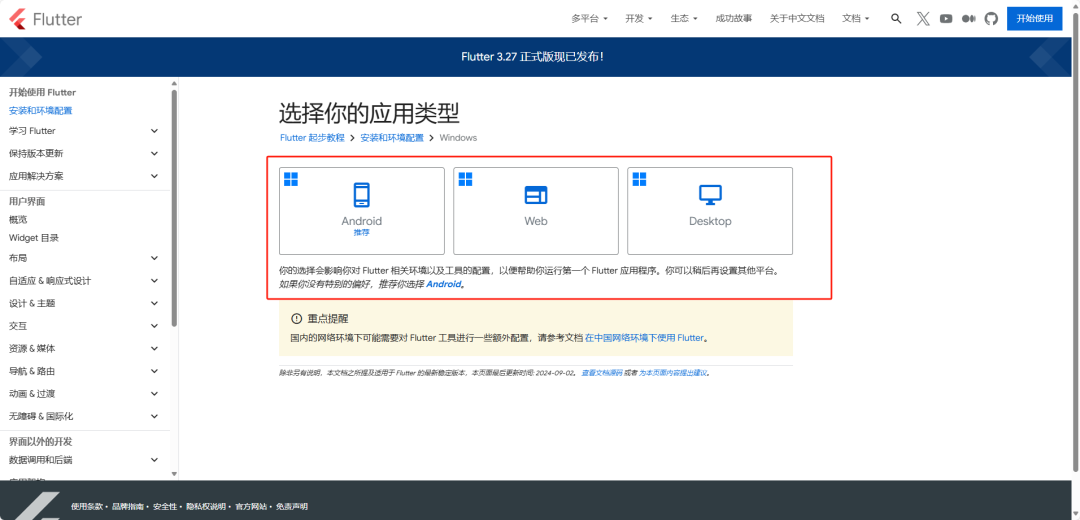
Task: Open the 在中国网络环境下使用 Flutter link
Action: point(645,338)
